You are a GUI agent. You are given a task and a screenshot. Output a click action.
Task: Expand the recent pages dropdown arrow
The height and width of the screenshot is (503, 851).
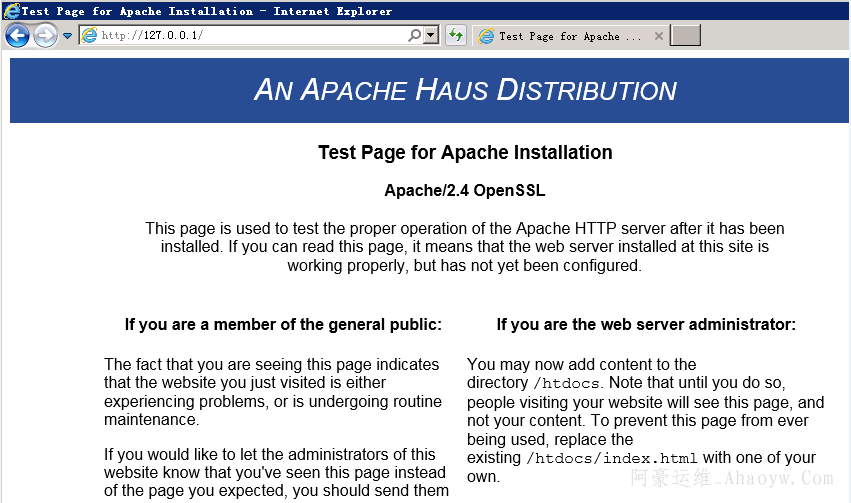(67, 36)
